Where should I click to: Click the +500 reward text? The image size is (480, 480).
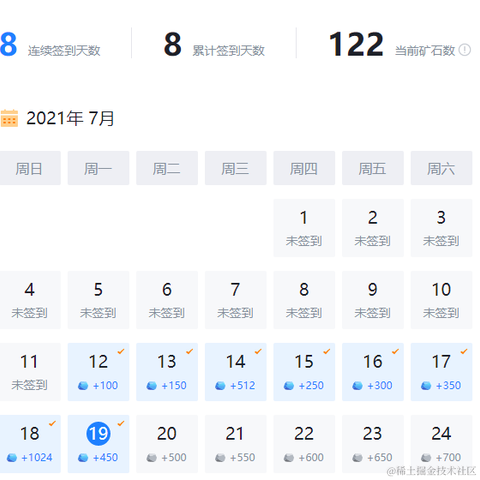pyautogui.click(x=174, y=458)
